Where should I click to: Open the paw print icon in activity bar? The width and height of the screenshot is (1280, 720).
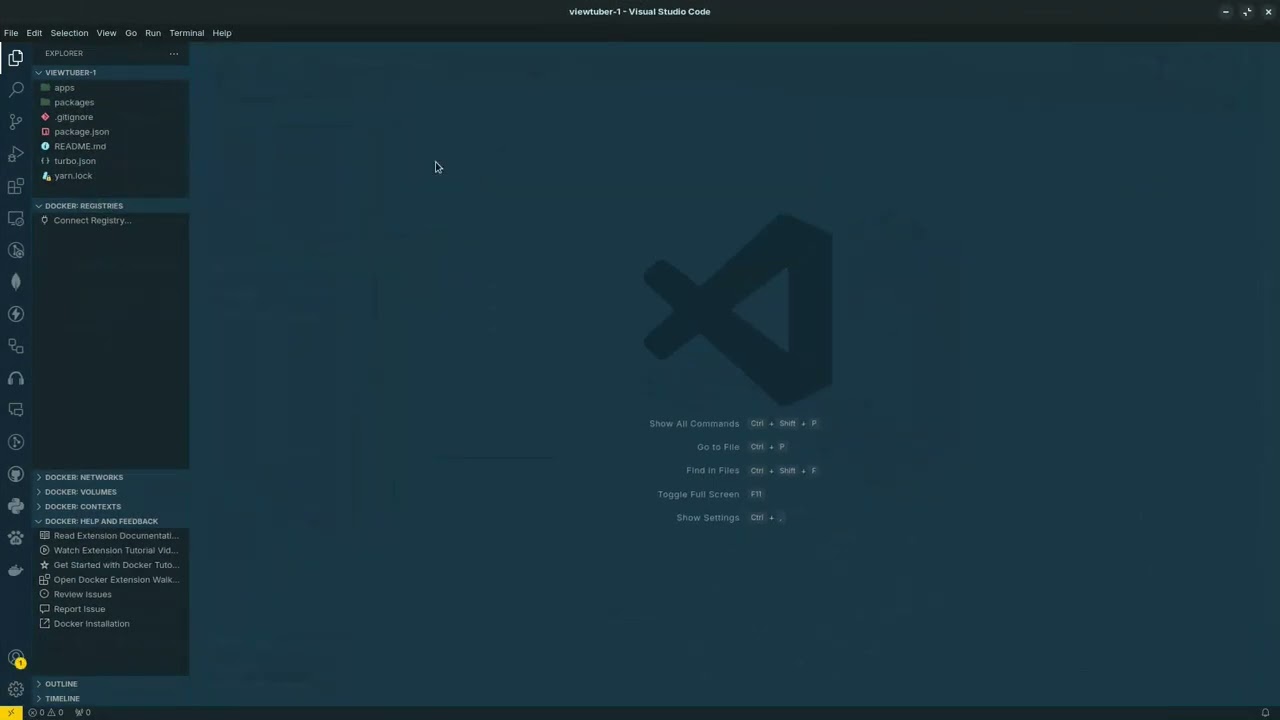tap(15, 538)
